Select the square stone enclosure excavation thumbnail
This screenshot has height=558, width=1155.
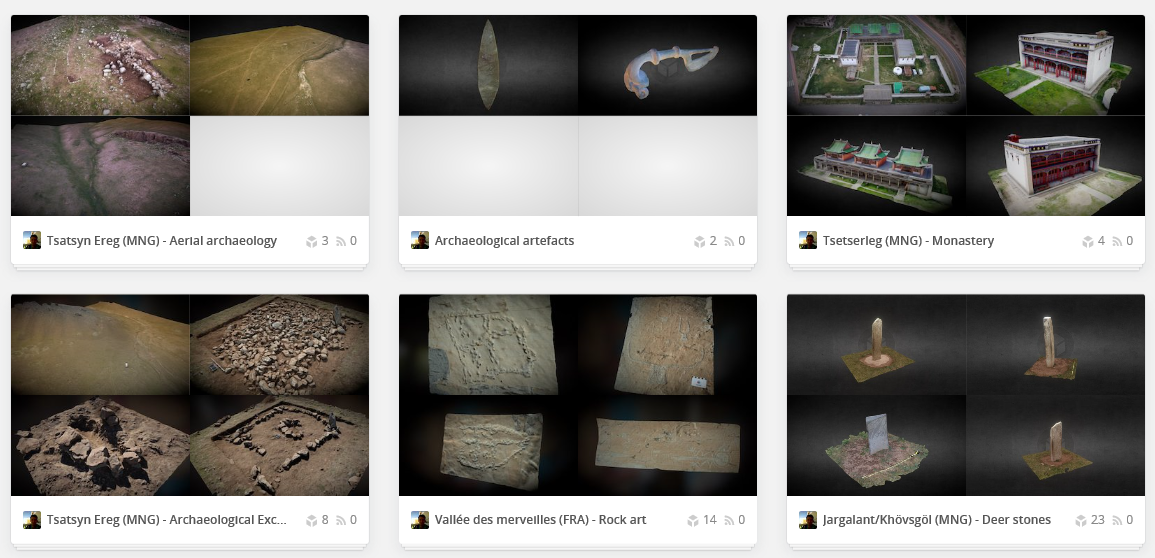tap(280, 445)
